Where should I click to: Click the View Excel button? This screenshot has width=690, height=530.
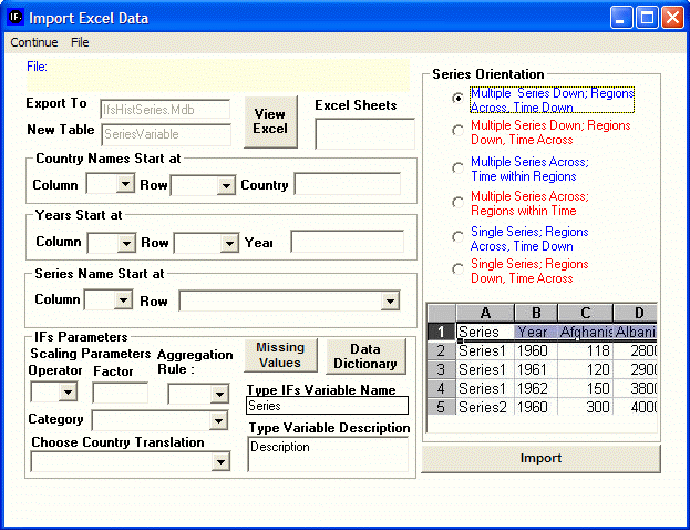click(x=270, y=122)
